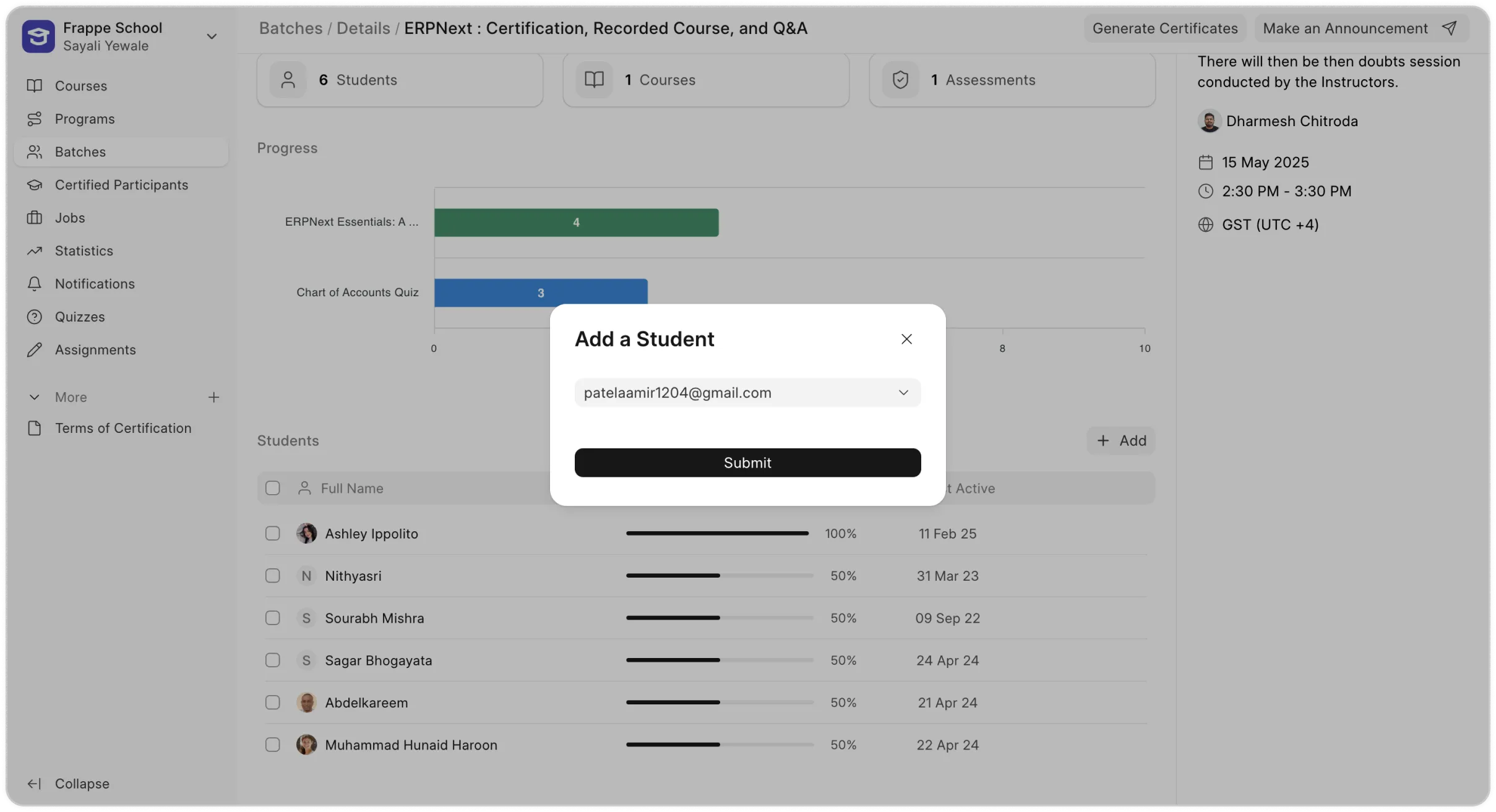This screenshot has height=812, width=1496.
Task: Click the green ERPNext Essentials progress bar
Action: point(576,223)
